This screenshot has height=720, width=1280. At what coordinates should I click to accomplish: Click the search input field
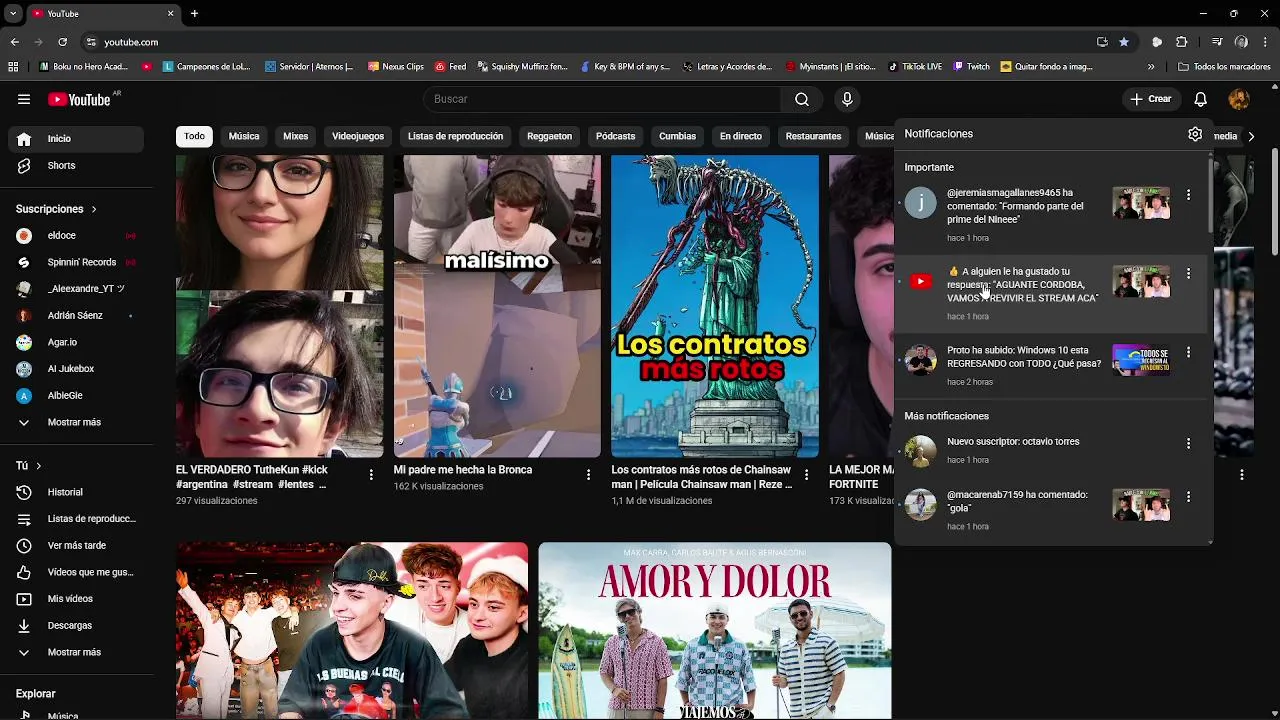(603, 99)
